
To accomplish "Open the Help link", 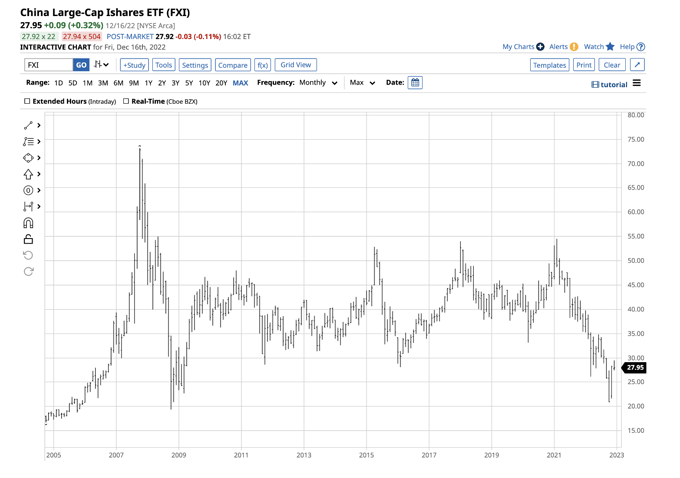I will (x=627, y=46).
